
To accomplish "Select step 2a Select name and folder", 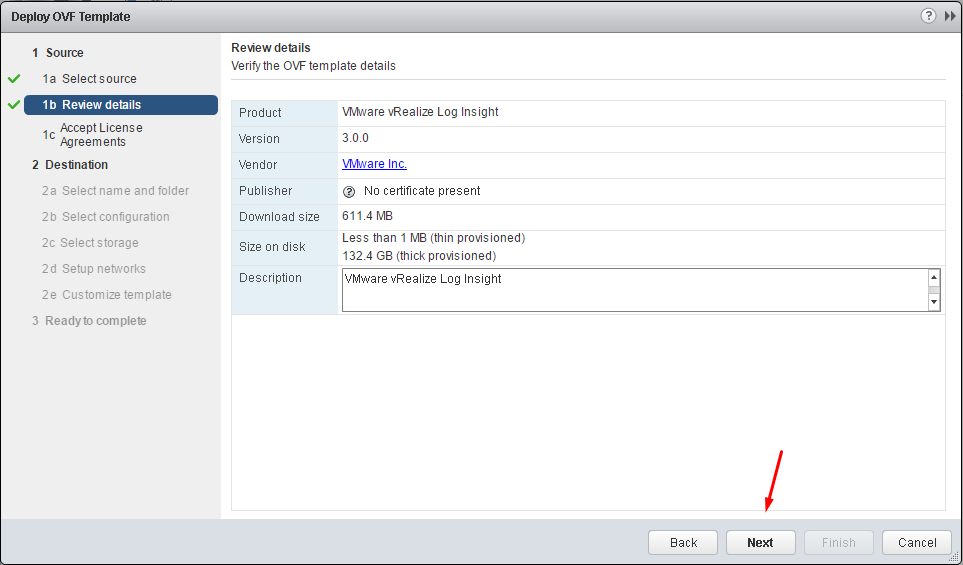I will (115, 191).
